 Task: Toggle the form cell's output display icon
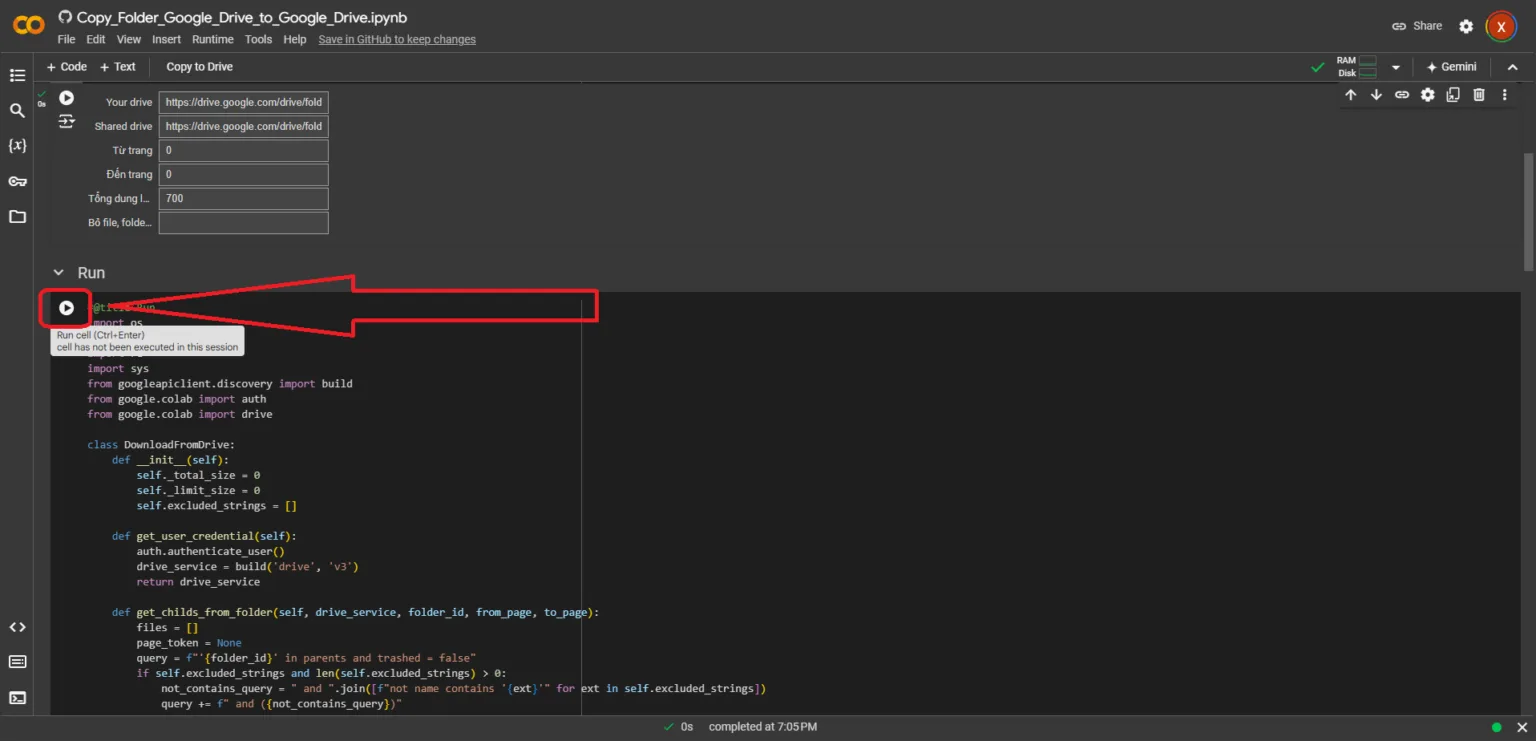point(66,121)
